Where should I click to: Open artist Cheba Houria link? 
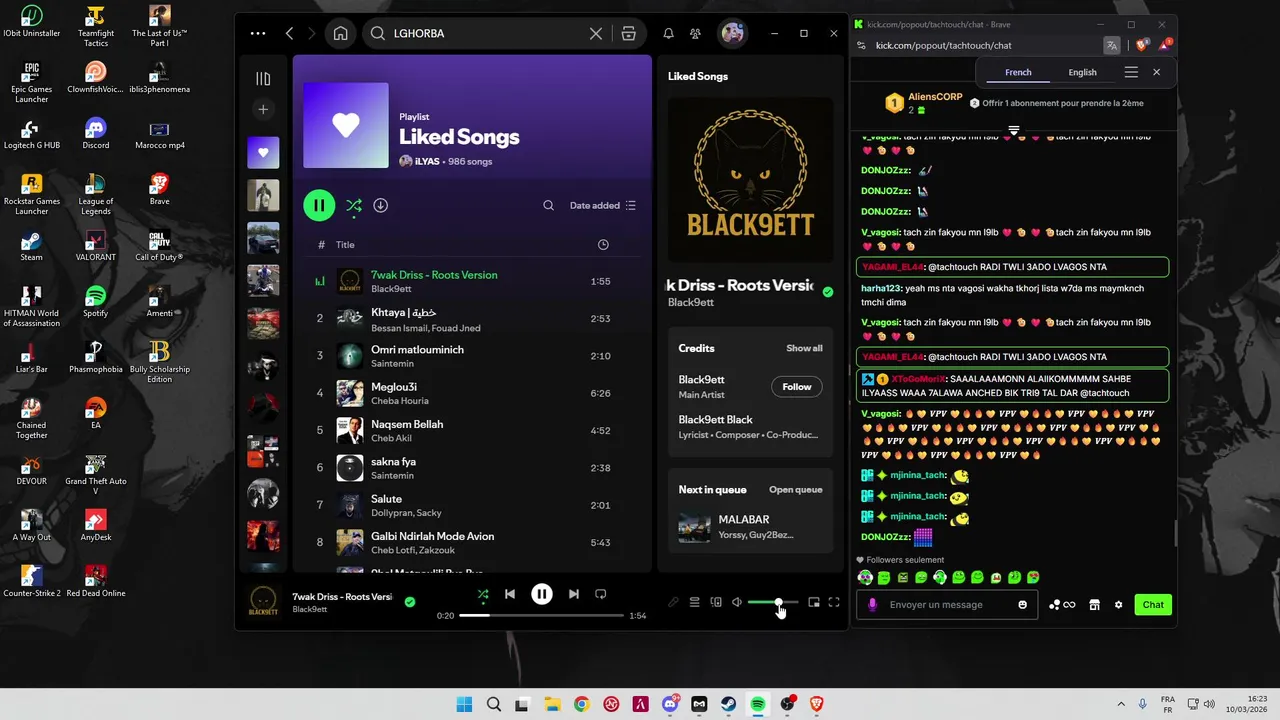click(400, 401)
